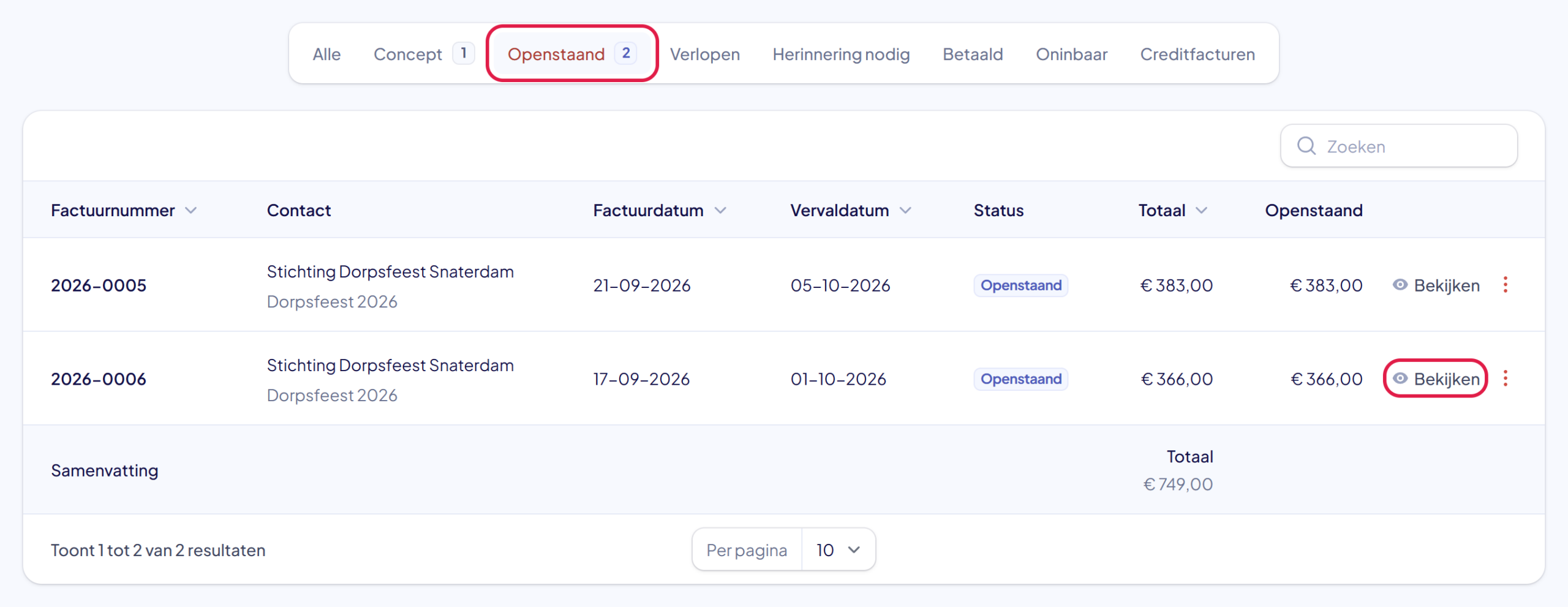Click the summary total € 749,00
The image size is (1568, 607).
(x=1178, y=484)
